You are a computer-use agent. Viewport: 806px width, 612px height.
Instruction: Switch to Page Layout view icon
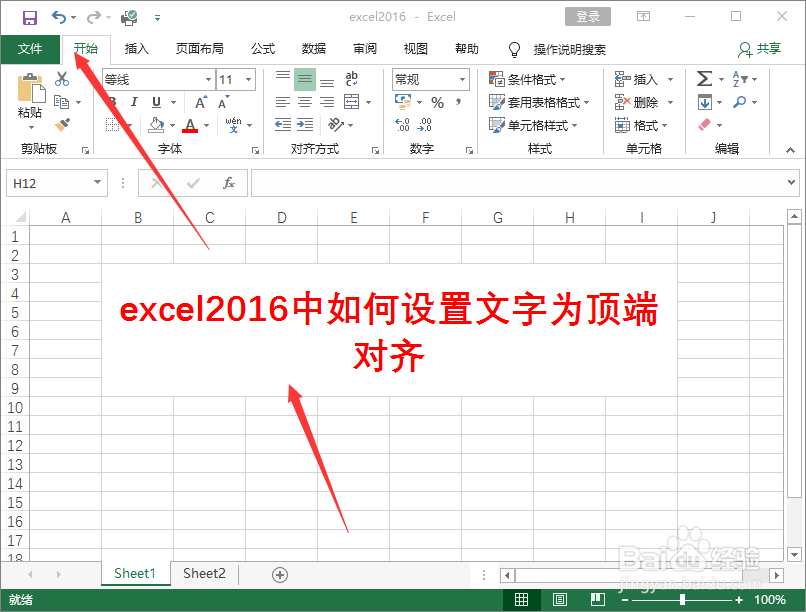point(559,599)
